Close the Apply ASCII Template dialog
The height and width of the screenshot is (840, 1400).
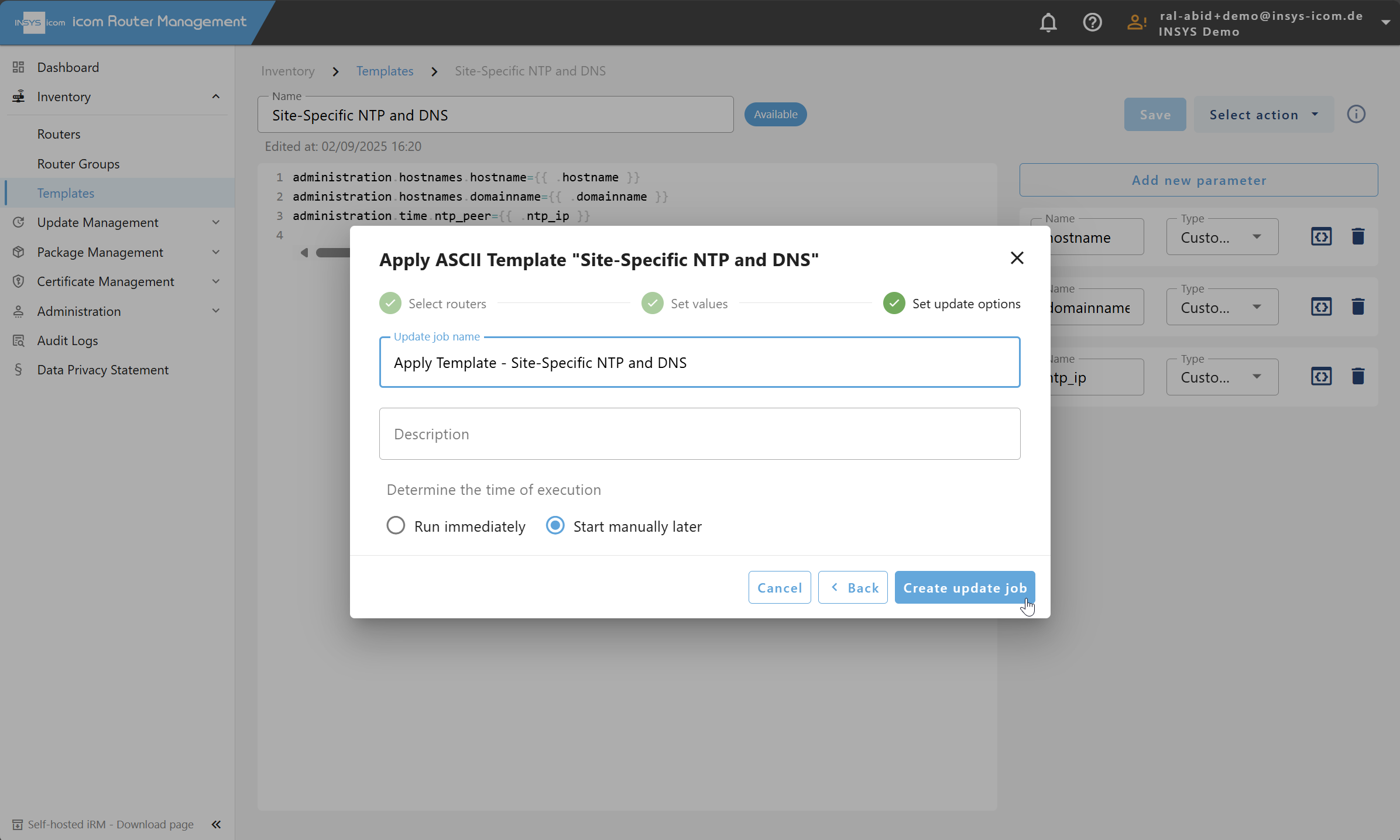1017,258
